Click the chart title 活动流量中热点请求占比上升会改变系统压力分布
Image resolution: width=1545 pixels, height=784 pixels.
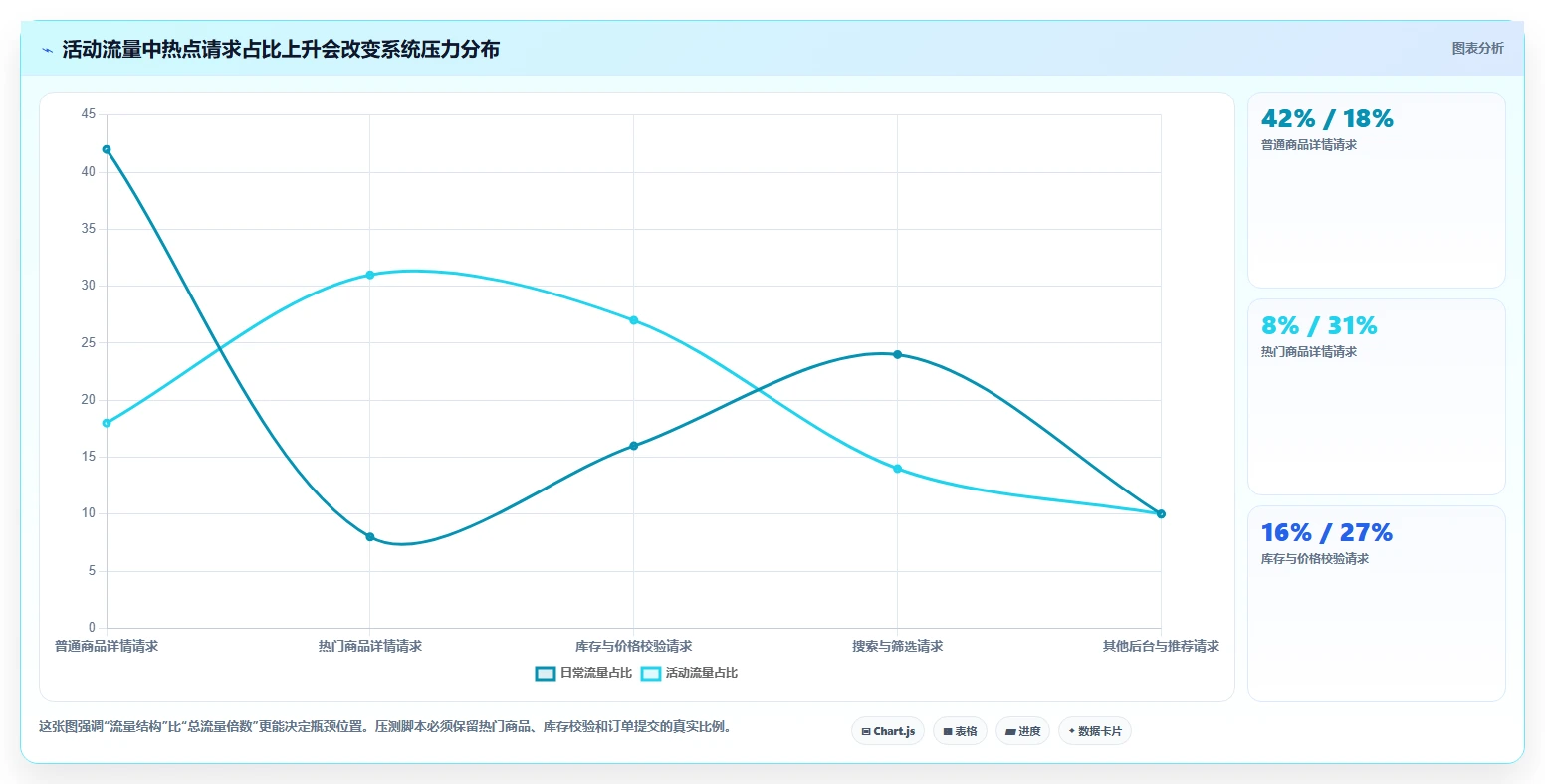pyautogui.click(x=281, y=50)
